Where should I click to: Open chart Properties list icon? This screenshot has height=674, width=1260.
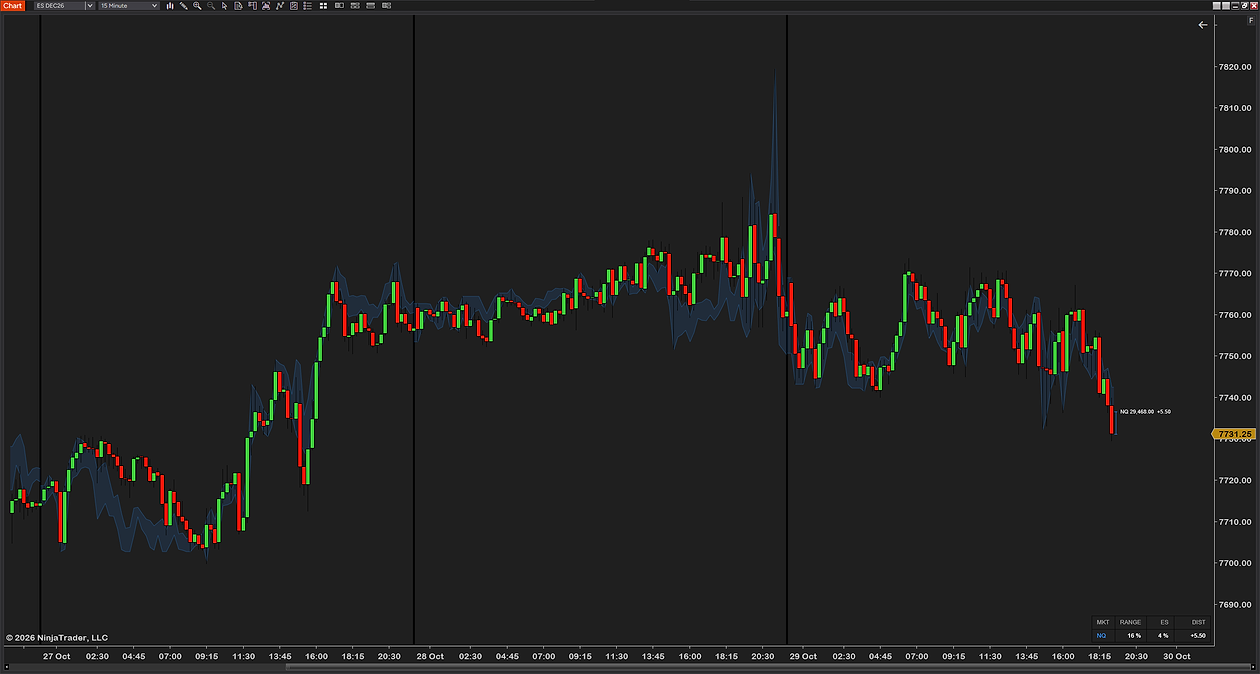pos(307,6)
